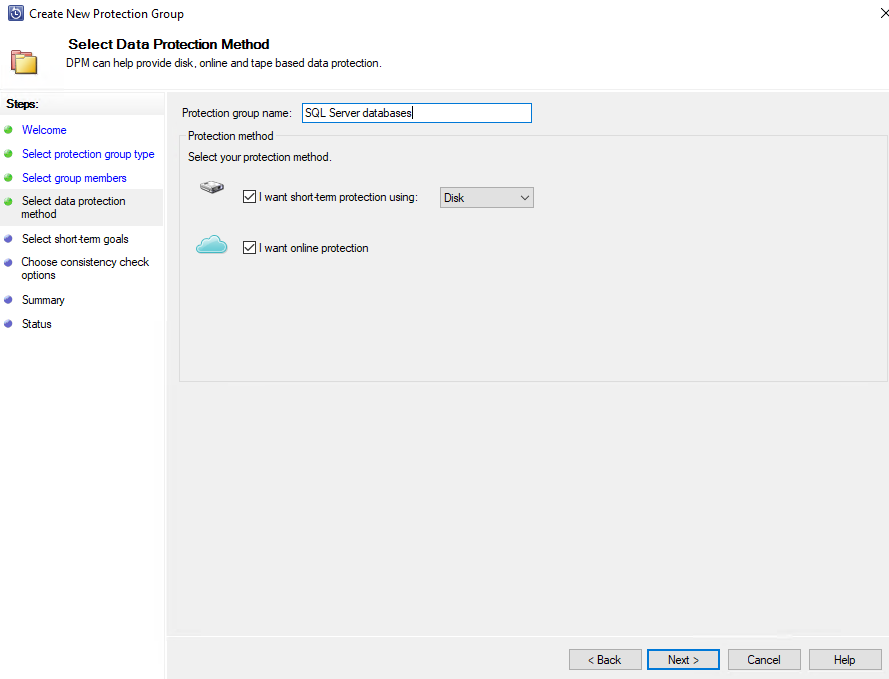Toggle the short-term protection checkbox
The height and width of the screenshot is (679, 889).
point(249,197)
